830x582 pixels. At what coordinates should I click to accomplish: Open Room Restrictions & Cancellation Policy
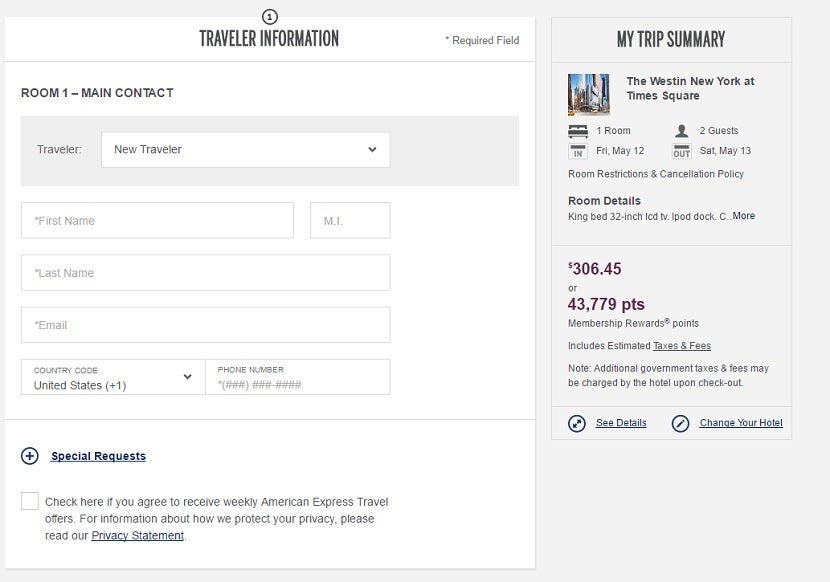(x=656, y=174)
